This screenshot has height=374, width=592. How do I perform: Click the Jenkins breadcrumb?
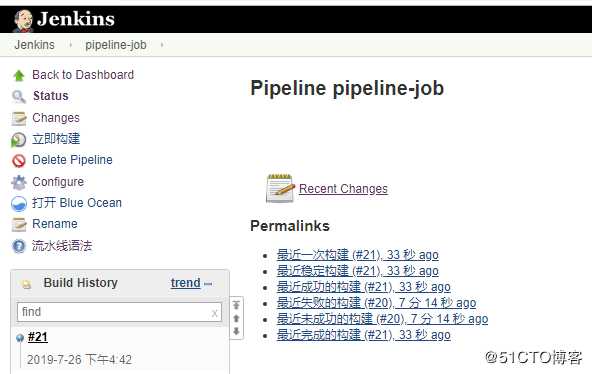pos(34,45)
